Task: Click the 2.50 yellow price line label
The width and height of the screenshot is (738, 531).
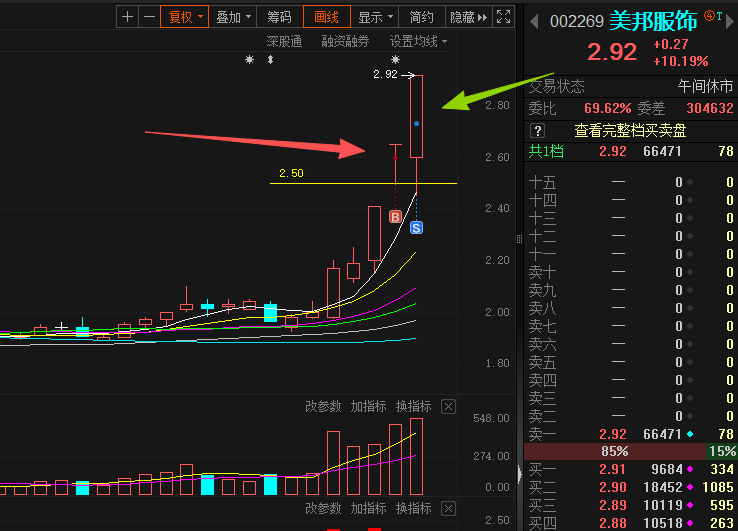Action: [x=291, y=173]
